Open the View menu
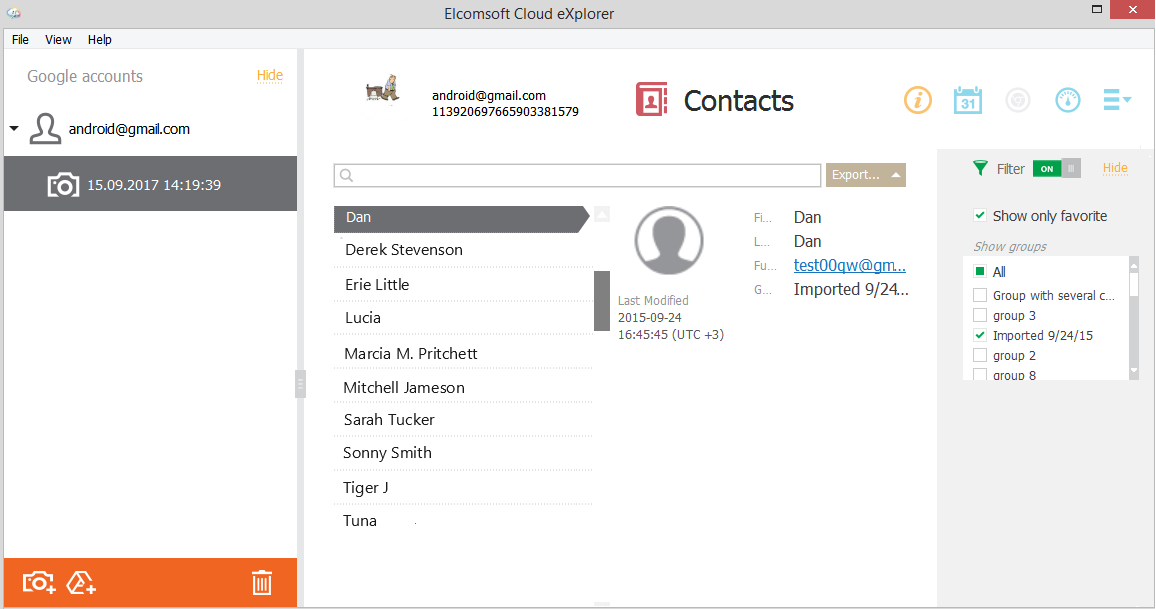The width and height of the screenshot is (1156, 609). (58, 40)
